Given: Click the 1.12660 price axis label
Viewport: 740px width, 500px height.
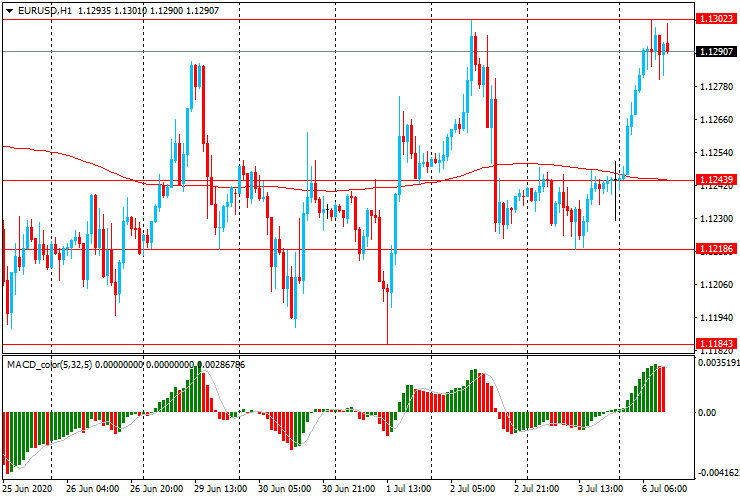Looking at the screenshot, I should [x=714, y=120].
